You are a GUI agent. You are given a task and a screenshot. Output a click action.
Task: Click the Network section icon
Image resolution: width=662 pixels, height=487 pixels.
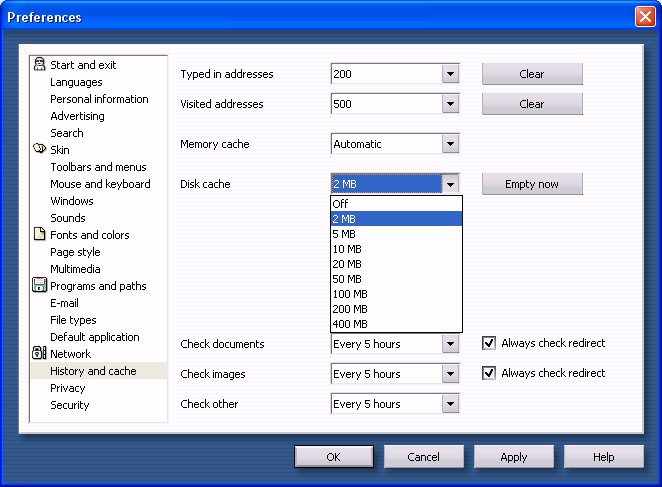click(x=40, y=354)
